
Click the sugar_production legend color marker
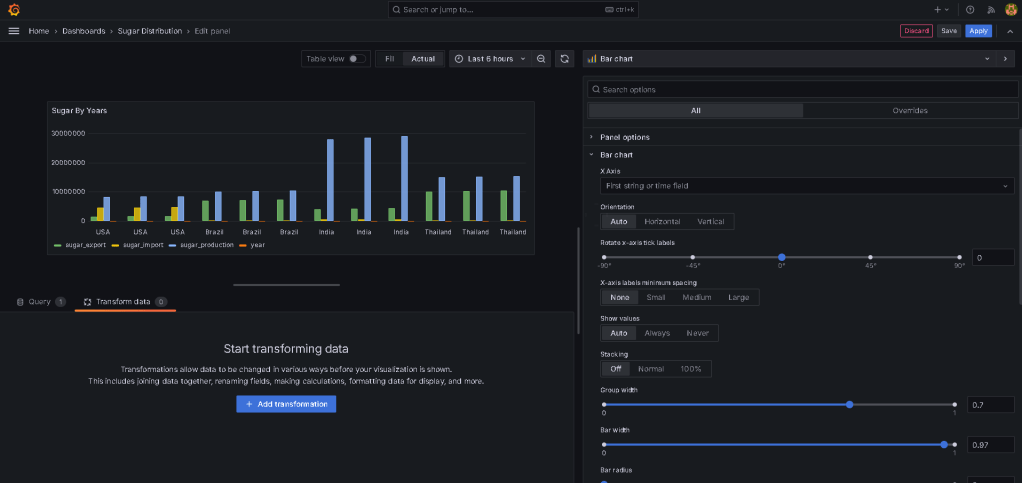173,245
